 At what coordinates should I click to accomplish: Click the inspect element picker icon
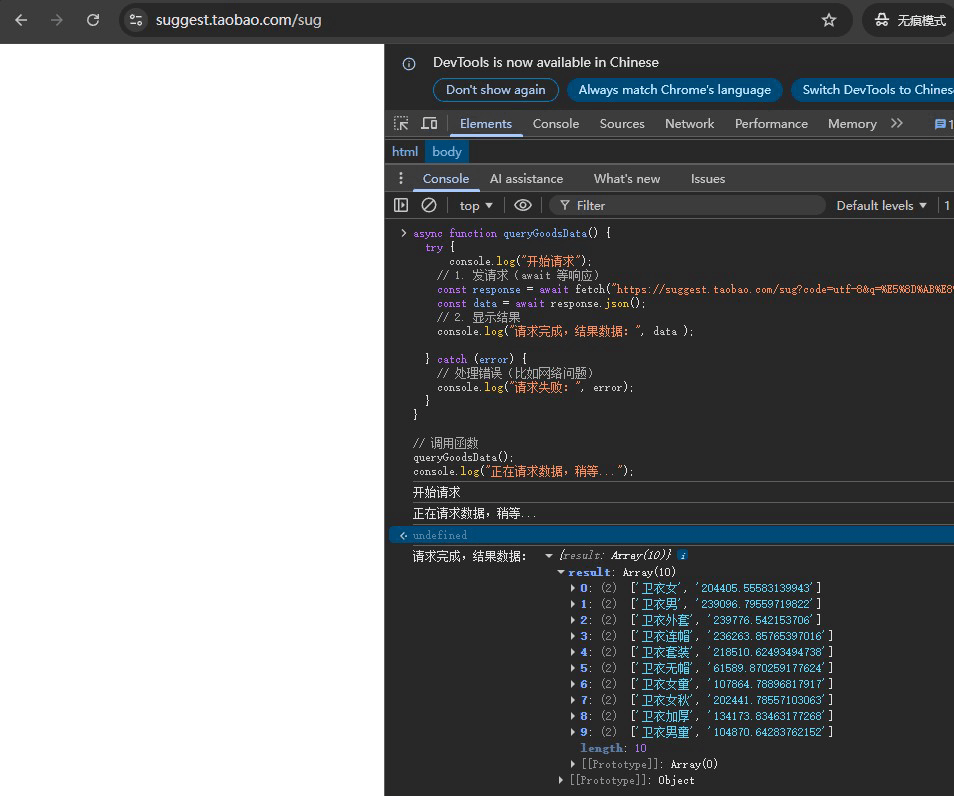coord(401,124)
